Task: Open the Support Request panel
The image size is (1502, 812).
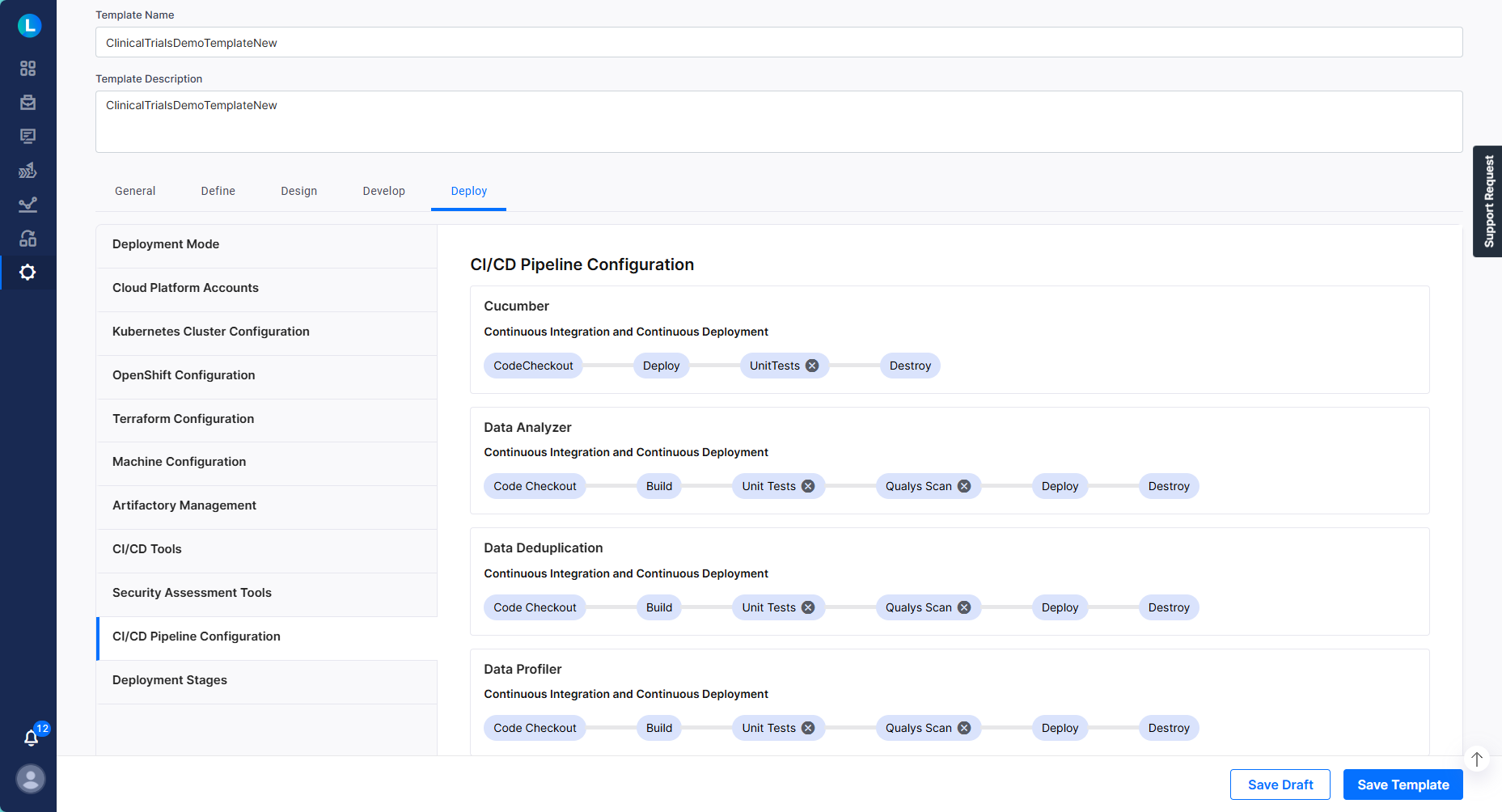Action: (1487, 201)
